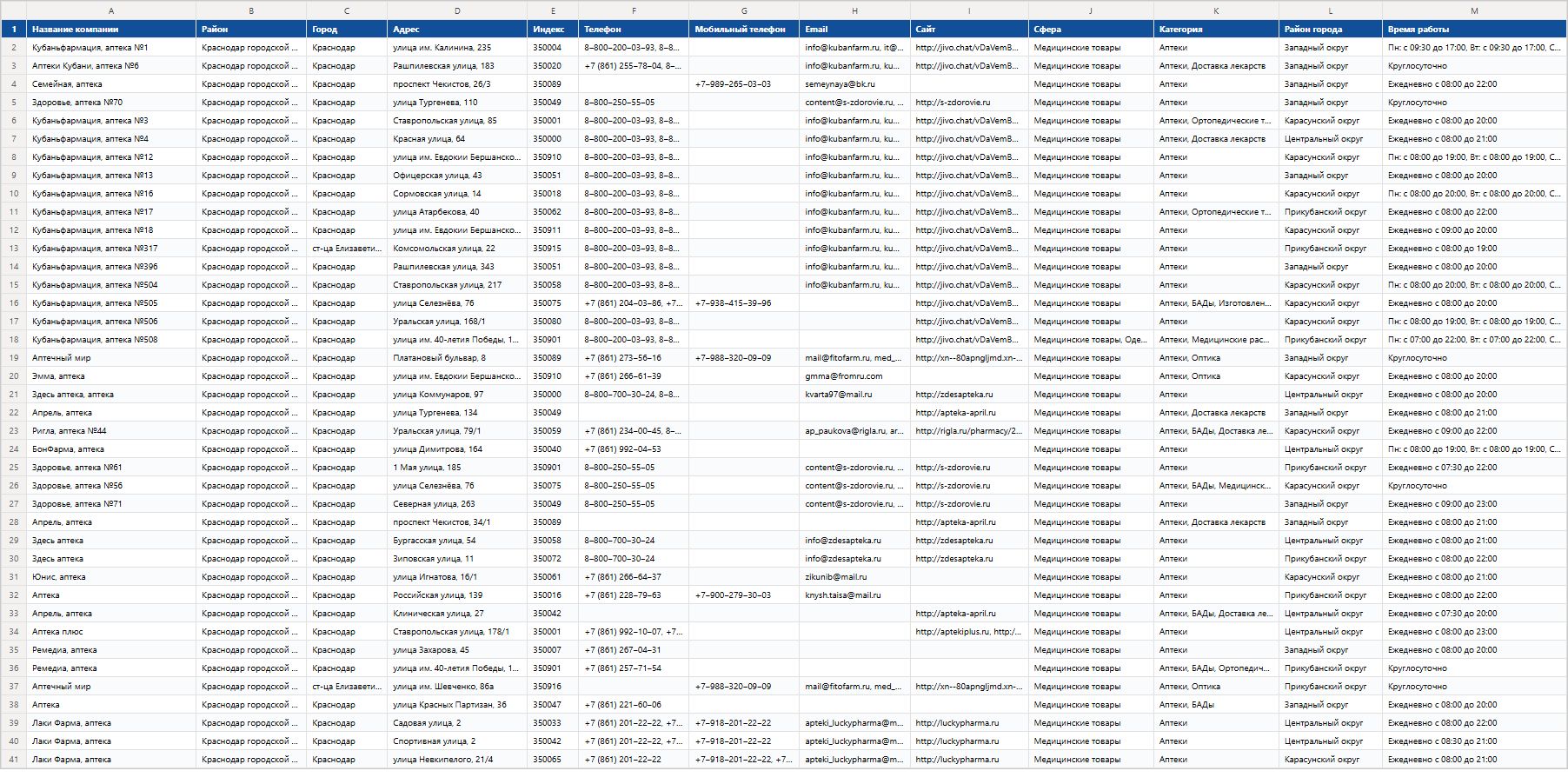The image size is (1568, 784).
Task: Click the site cell starting 'http://aptekiplus.ru'
Action: coord(969,632)
